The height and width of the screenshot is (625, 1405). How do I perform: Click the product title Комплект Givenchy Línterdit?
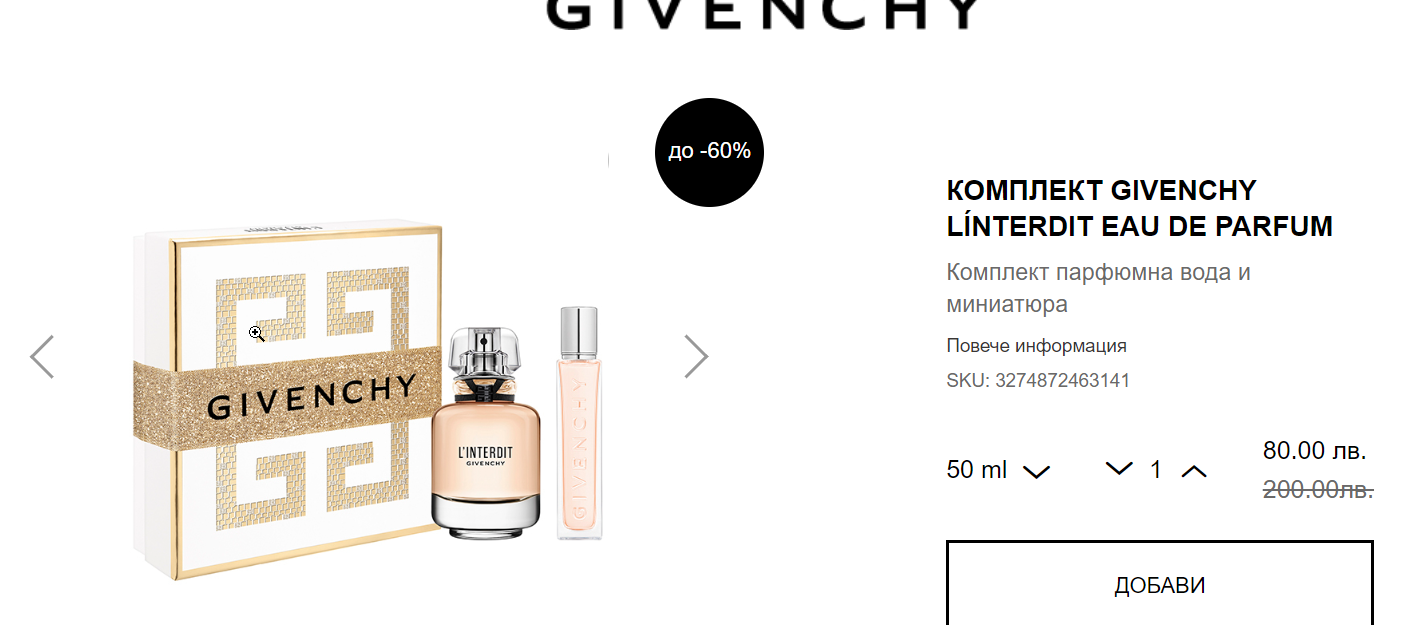click(x=1140, y=208)
